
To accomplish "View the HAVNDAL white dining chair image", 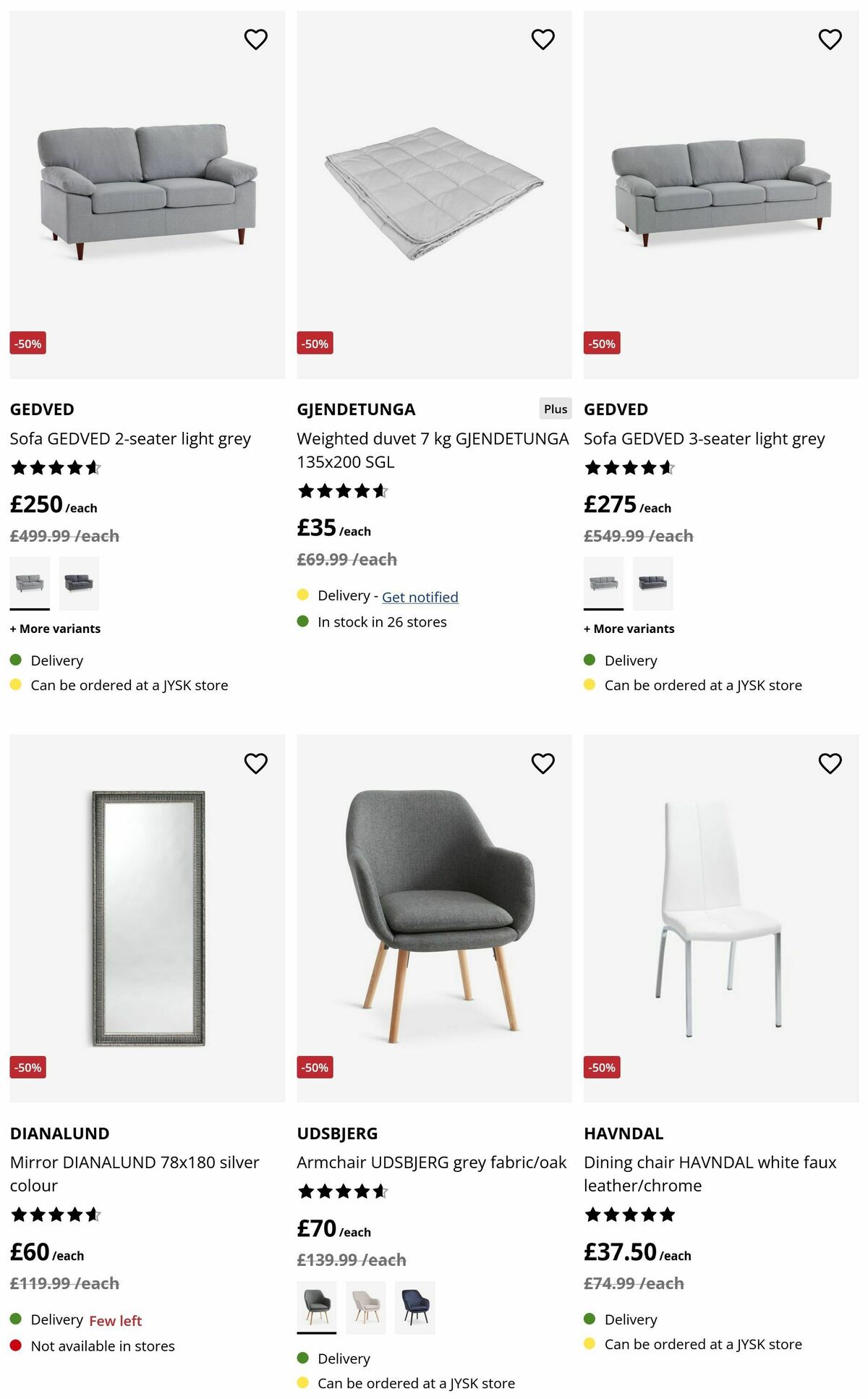I will [x=720, y=917].
